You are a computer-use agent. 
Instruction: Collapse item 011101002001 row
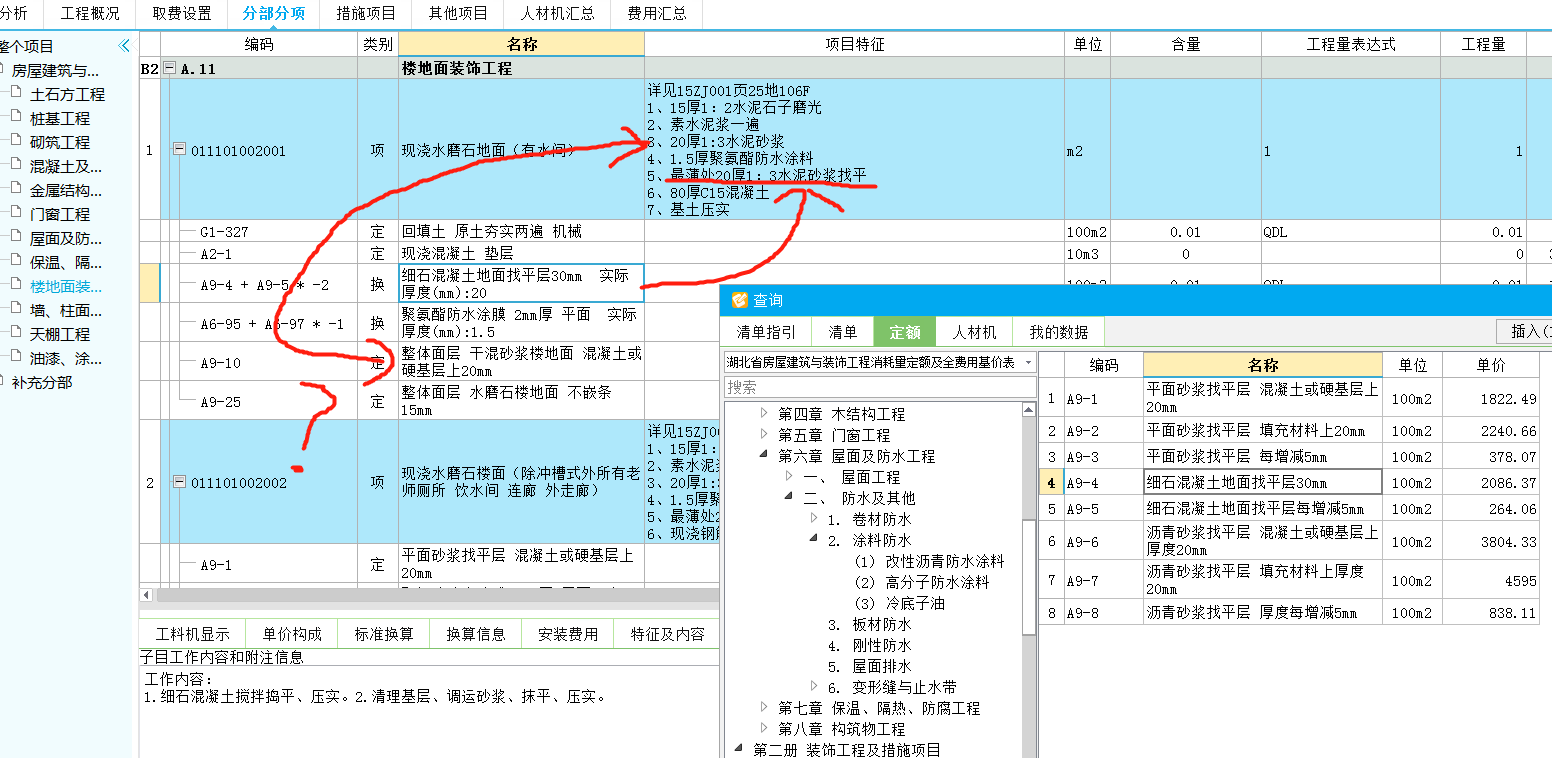click(179, 150)
